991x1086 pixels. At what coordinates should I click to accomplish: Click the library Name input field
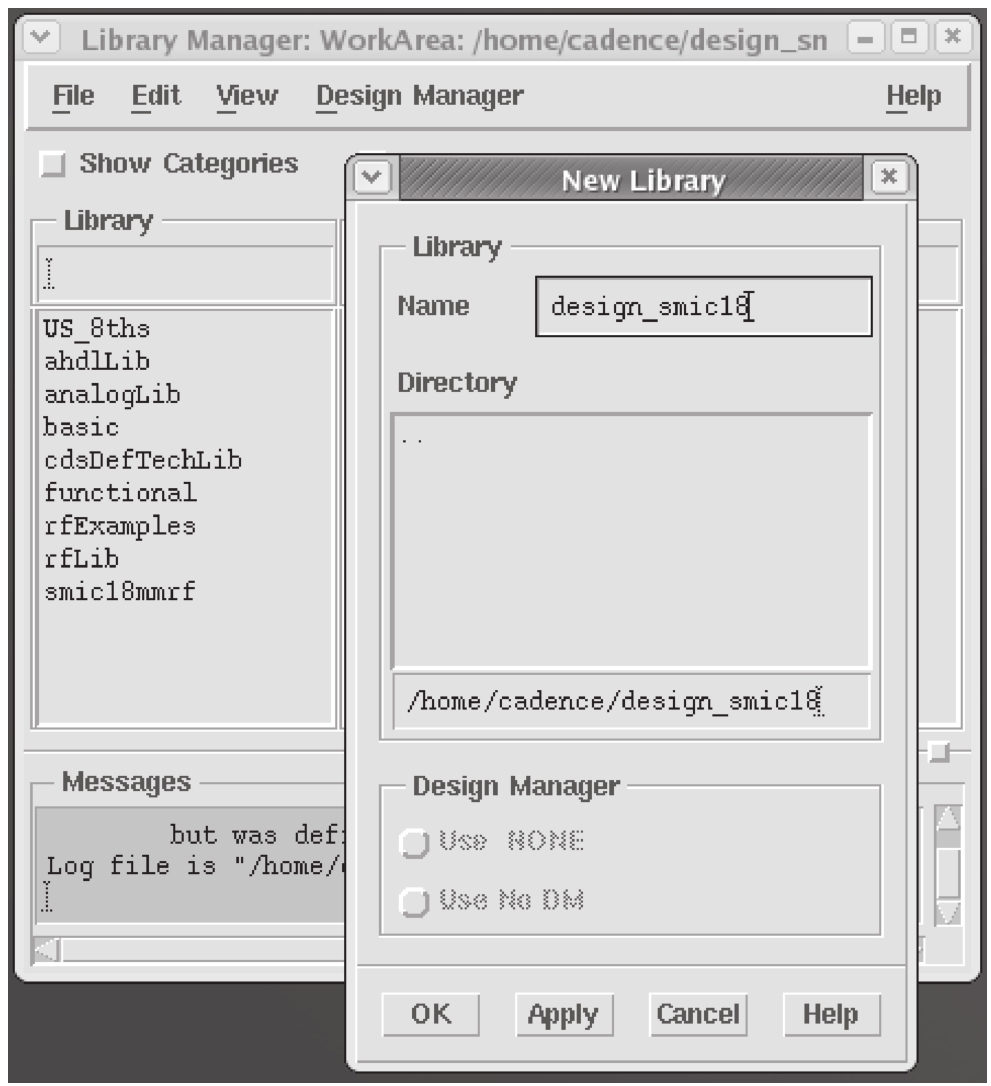point(703,307)
